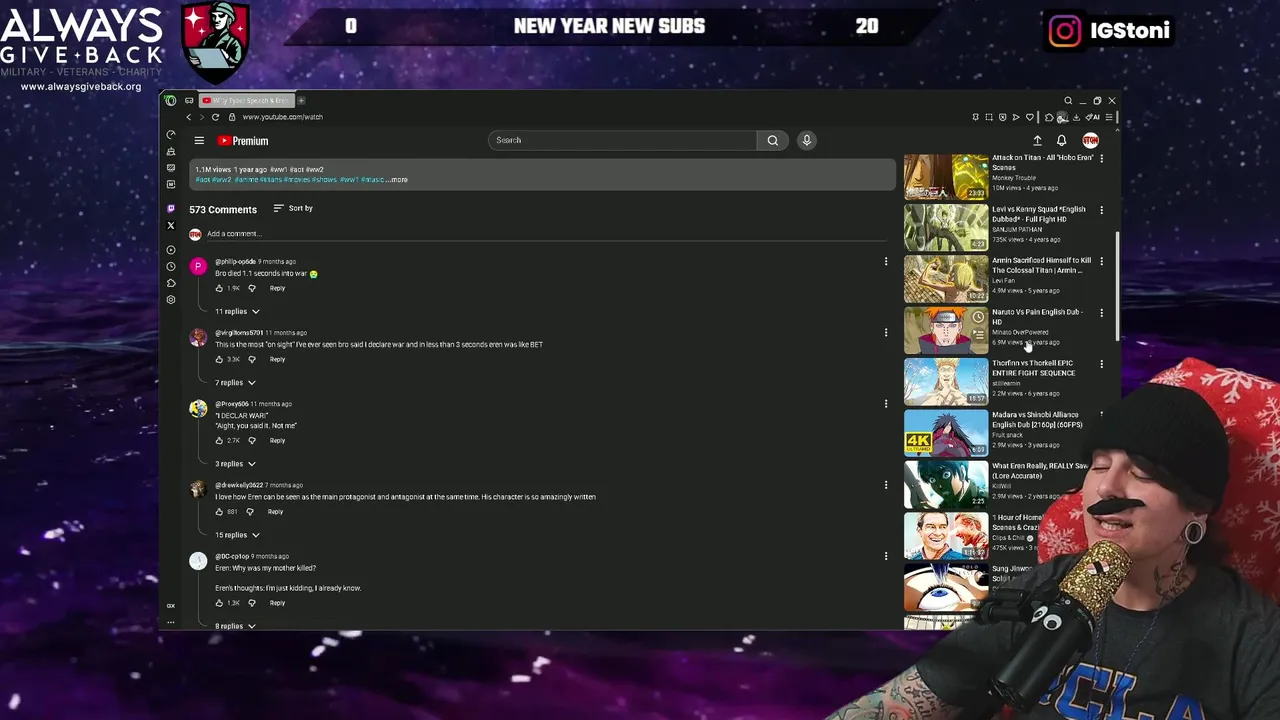Open options for 'Hobo Eren' video
Screen dimensions: 1280x720
tap(1101, 158)
